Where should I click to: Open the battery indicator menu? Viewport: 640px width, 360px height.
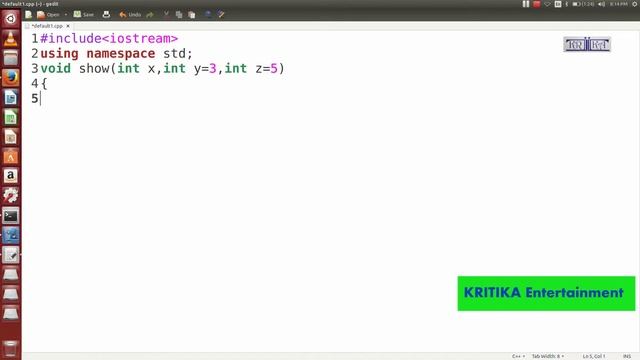pos(583,4)
